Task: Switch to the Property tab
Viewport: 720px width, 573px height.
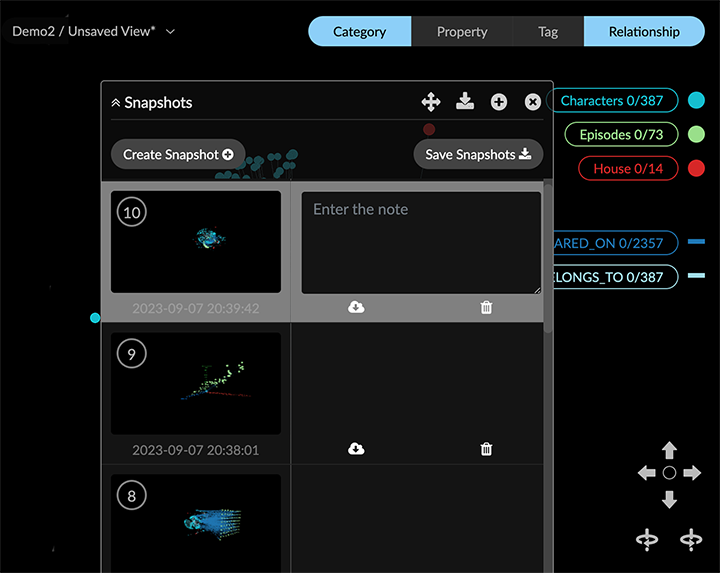Action: pyautogui.click(x=462, y=31)
